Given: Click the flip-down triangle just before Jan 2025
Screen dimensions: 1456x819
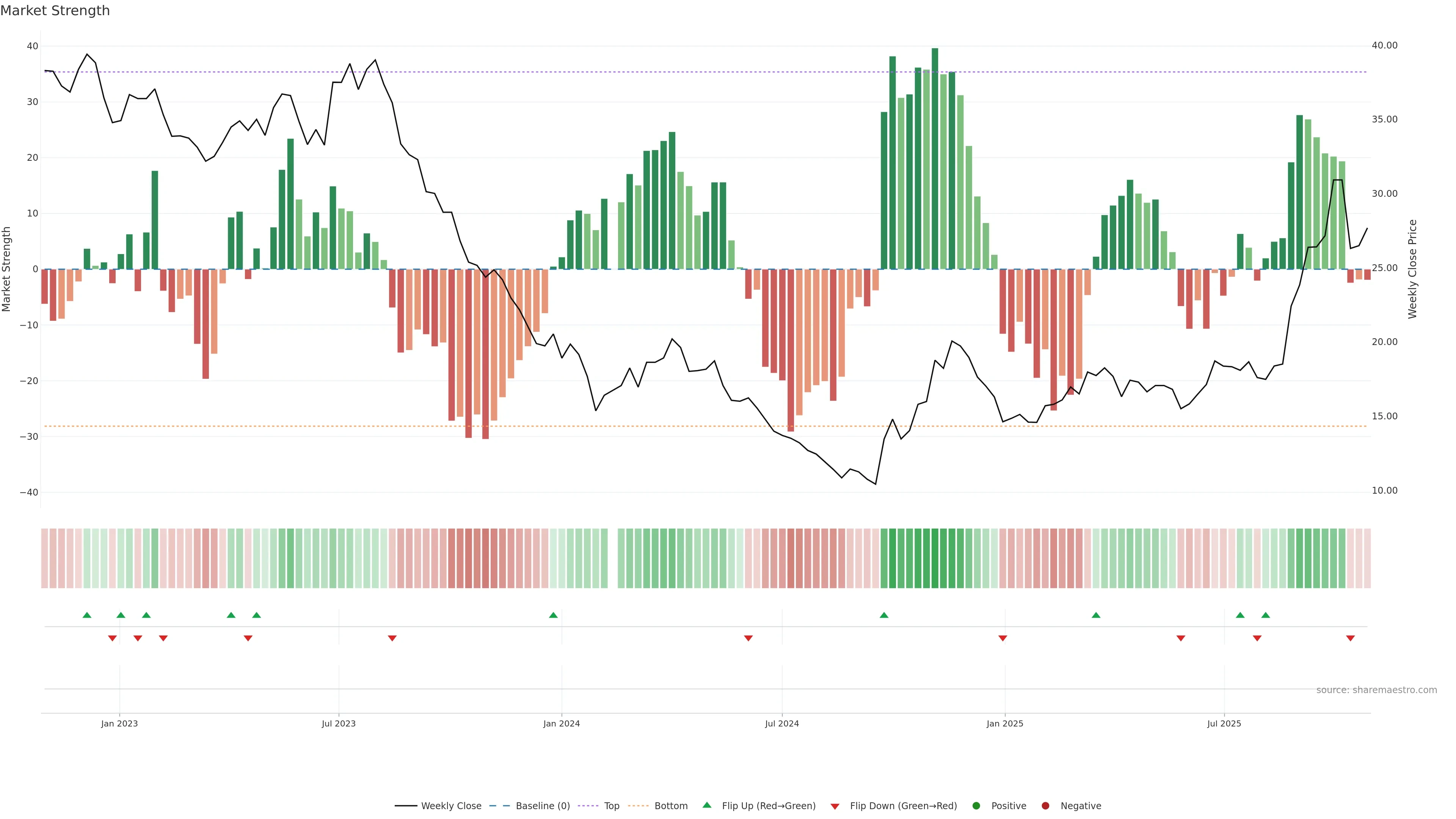Looking at the screenshot, I should (x=1003, y=638).
